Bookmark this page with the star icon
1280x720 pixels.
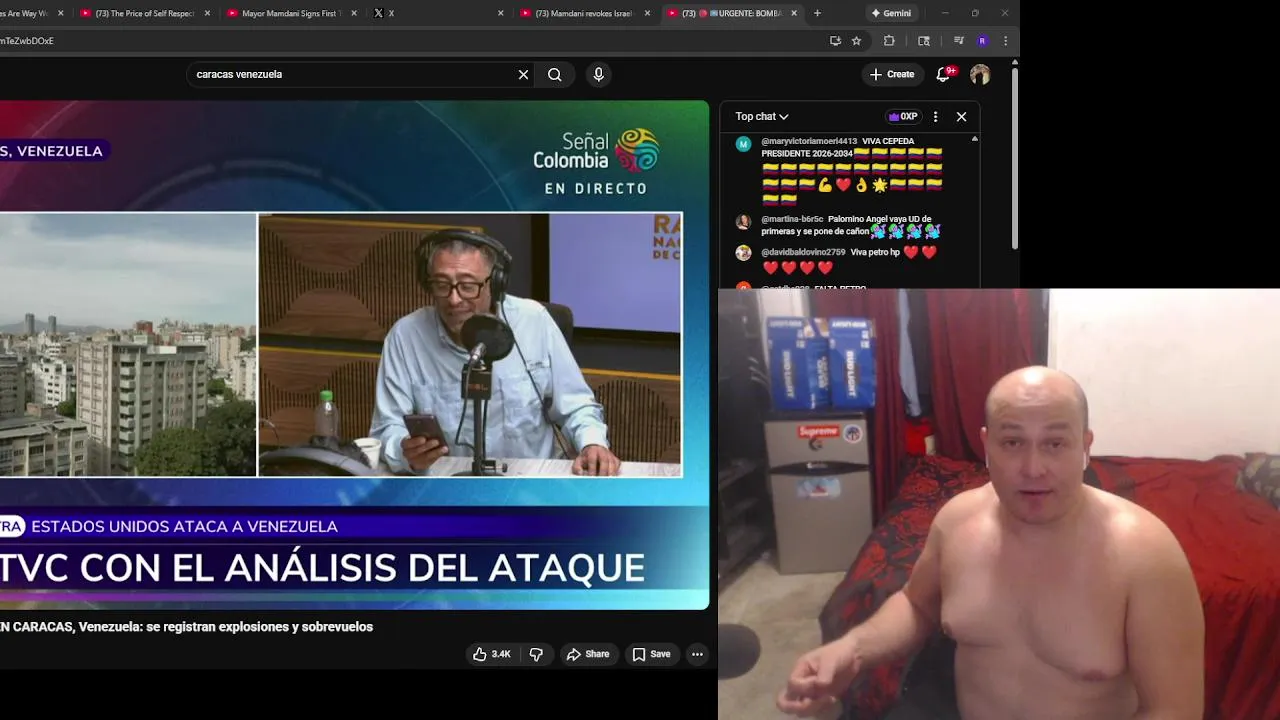pos(856,41)
